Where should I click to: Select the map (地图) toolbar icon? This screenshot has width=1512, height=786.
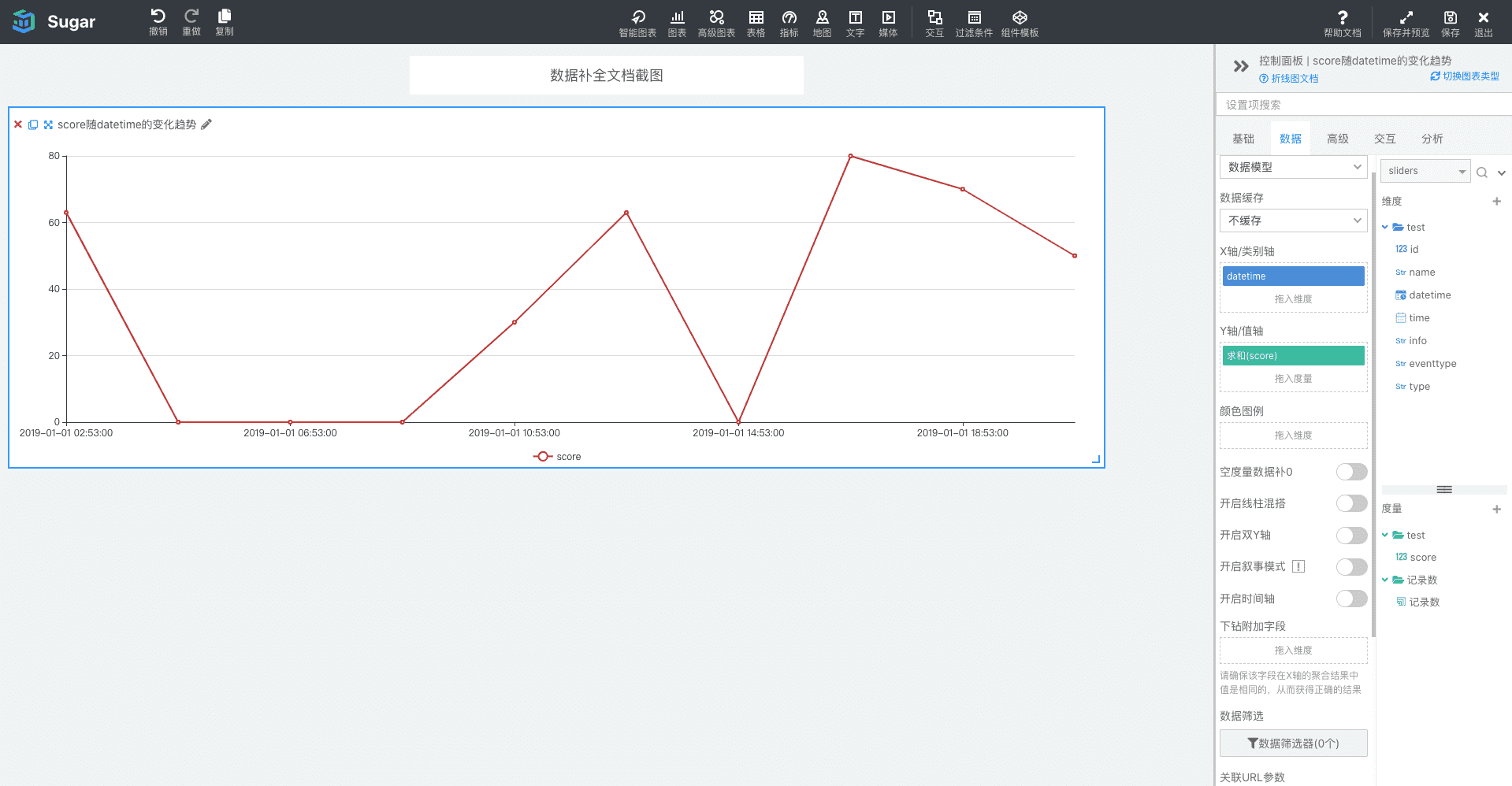coord(822,17)
